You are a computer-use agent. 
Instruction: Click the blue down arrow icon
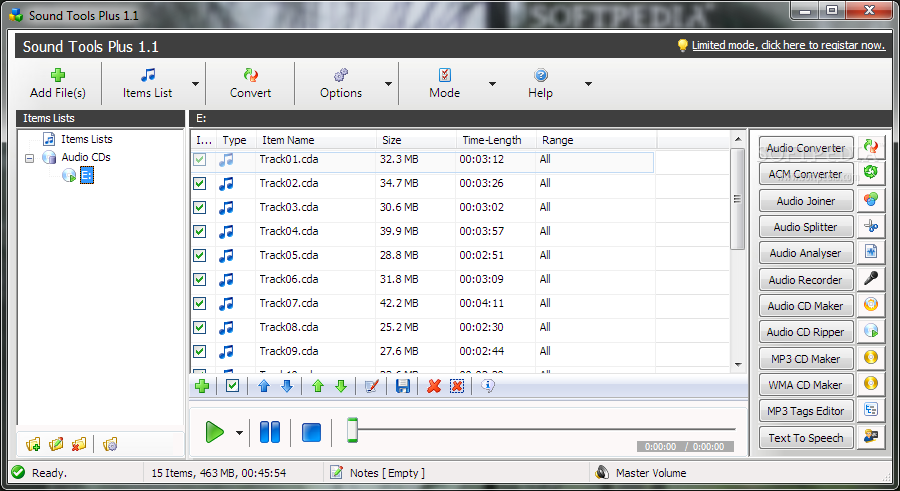pos(287,386)
